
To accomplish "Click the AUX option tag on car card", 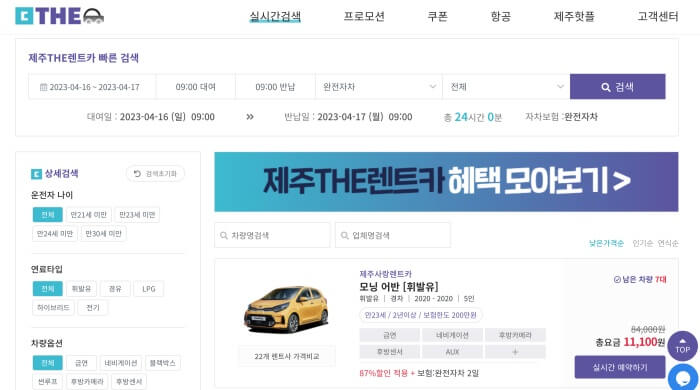I will (452, 352).
